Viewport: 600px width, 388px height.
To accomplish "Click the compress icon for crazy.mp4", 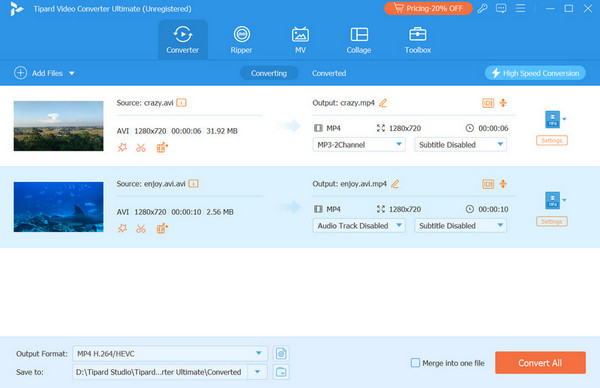I will (x=503, y=103).
